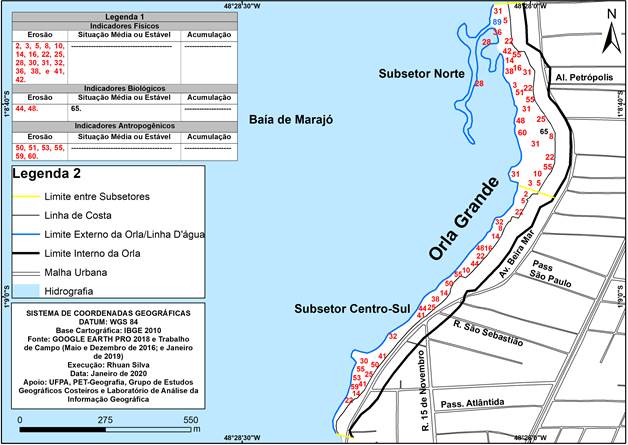The image size is (628, 445).
Task: Click the yellow Limite entre Subsetores line symbol
Action: [30, 198]
